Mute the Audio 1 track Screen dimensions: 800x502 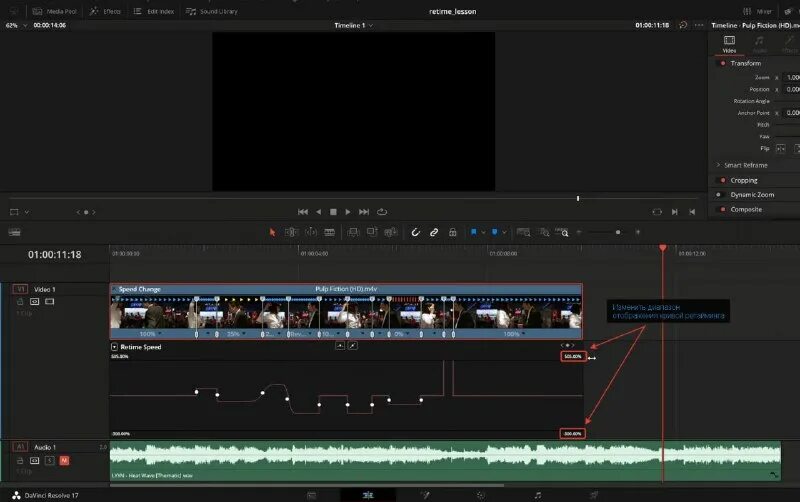[x=64, y=461]
